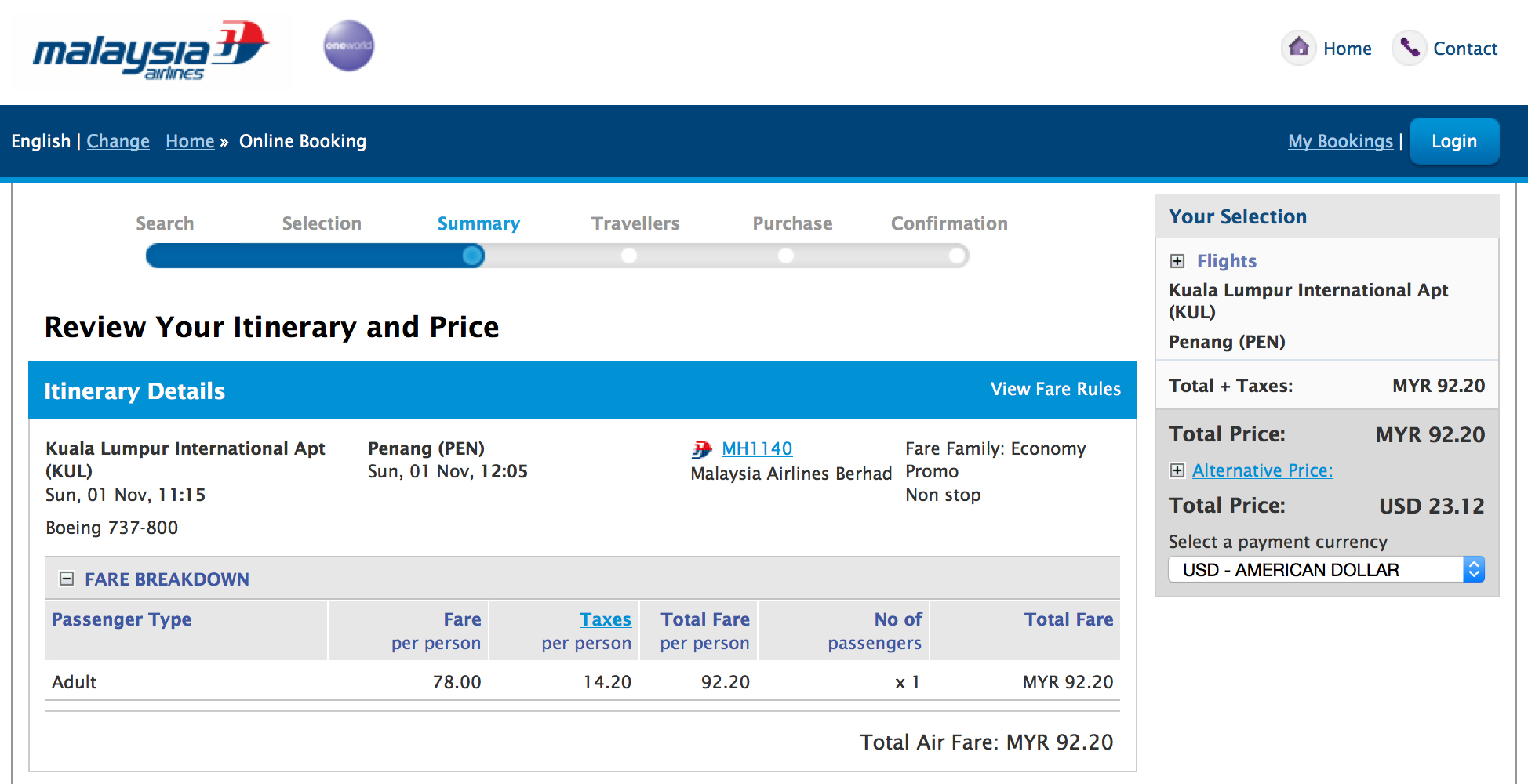The height and width of the screenshot is (784, 1528).
Task: Open flight MH1140 details link
Action: 757,448
